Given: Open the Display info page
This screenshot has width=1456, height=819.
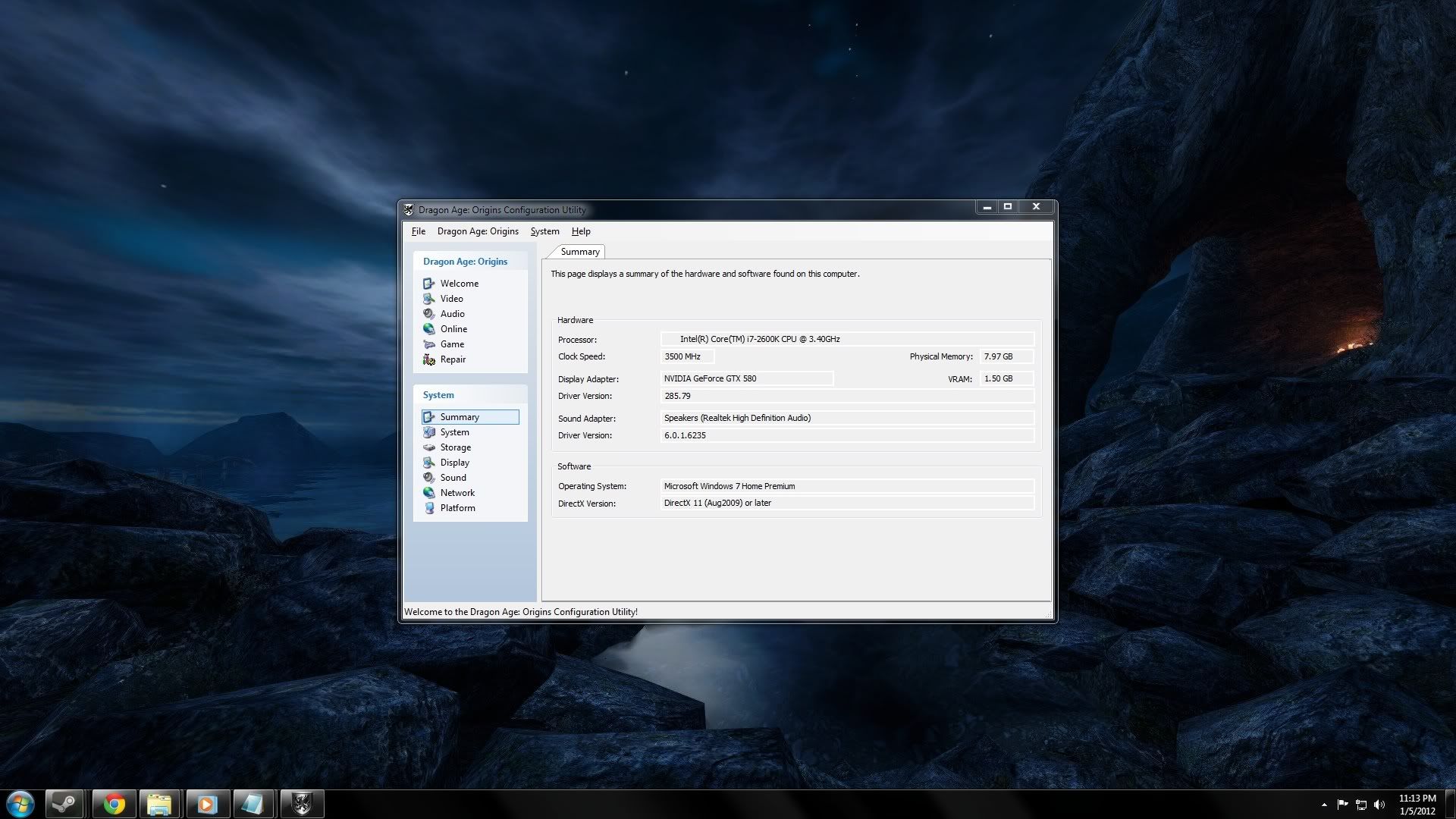Looking at the screenshot, I should click(x=454, y=463).
